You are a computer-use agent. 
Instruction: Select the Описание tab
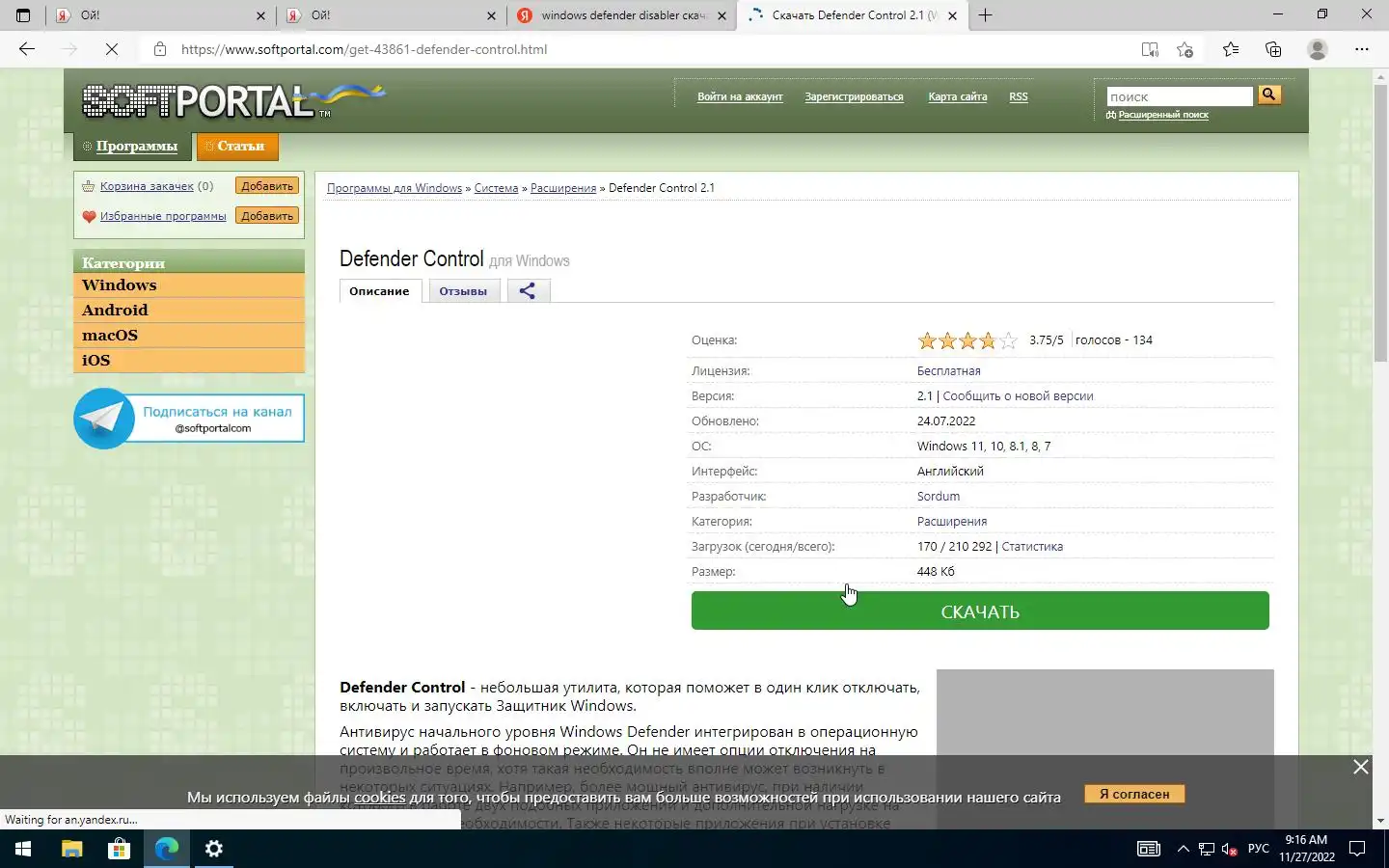[379, 291]
